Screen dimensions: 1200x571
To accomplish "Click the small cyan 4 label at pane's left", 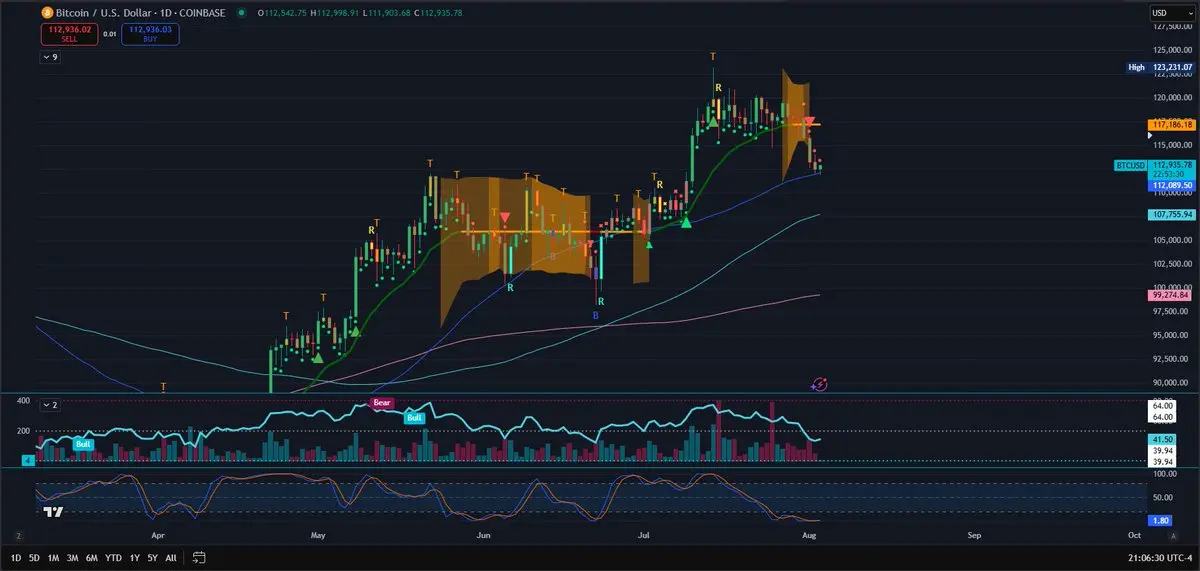I will 29,460.
